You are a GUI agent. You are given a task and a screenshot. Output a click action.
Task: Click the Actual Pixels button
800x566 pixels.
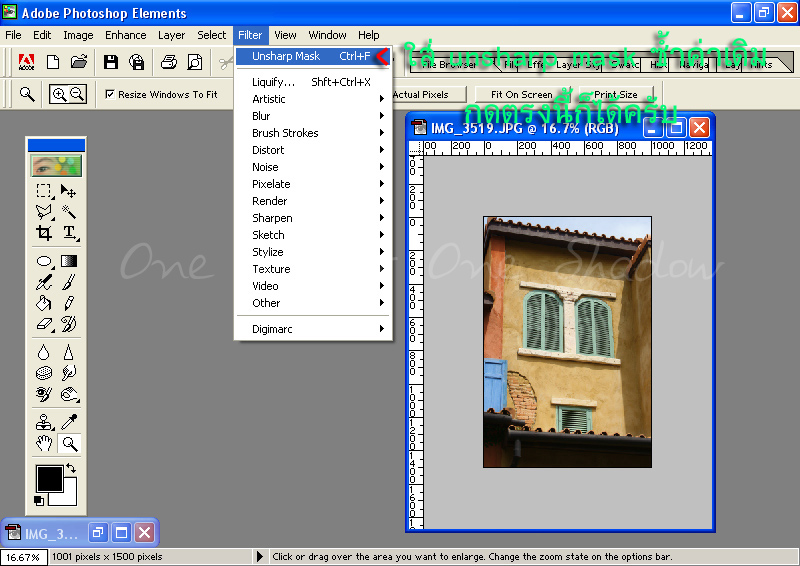coord(429,94)
